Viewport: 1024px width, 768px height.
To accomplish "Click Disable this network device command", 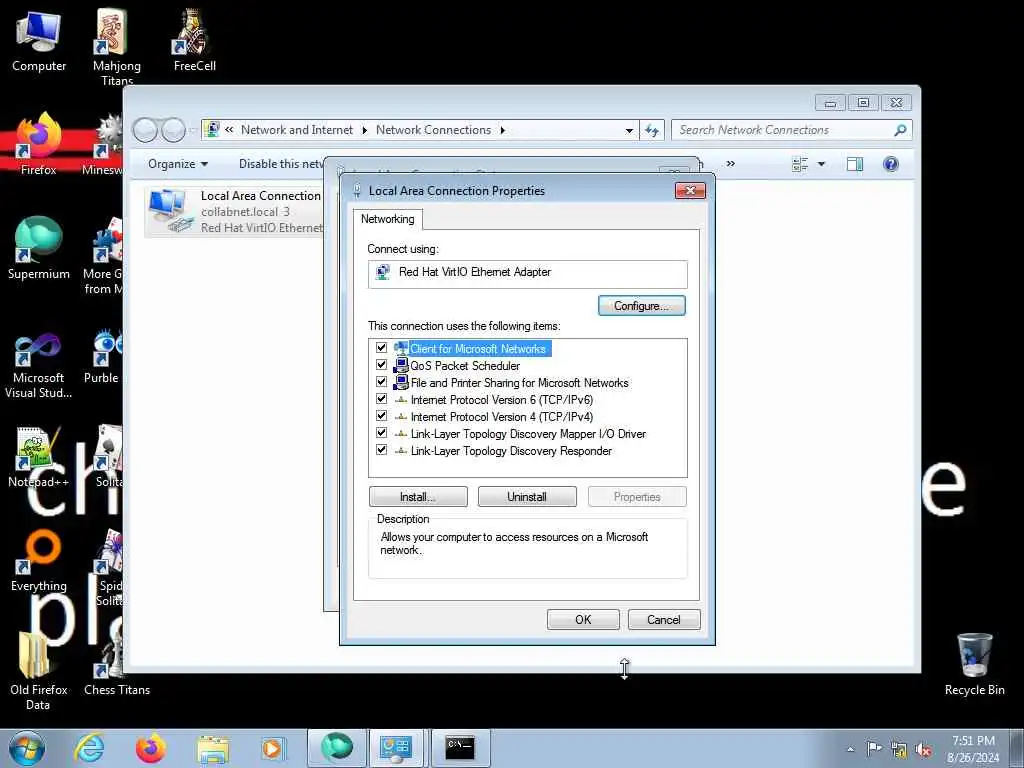I will pos(281,164).
